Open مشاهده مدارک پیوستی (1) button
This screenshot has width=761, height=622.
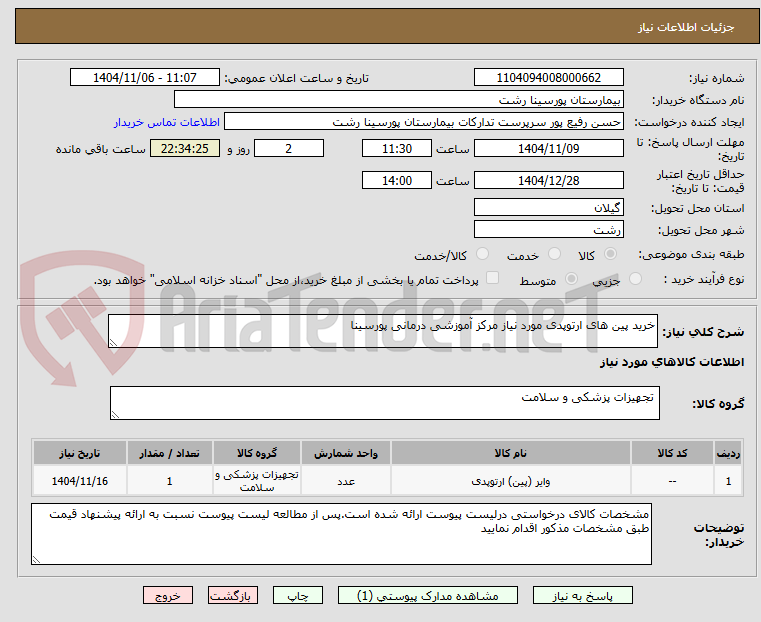pyautogui.click(x=428, y=595)
